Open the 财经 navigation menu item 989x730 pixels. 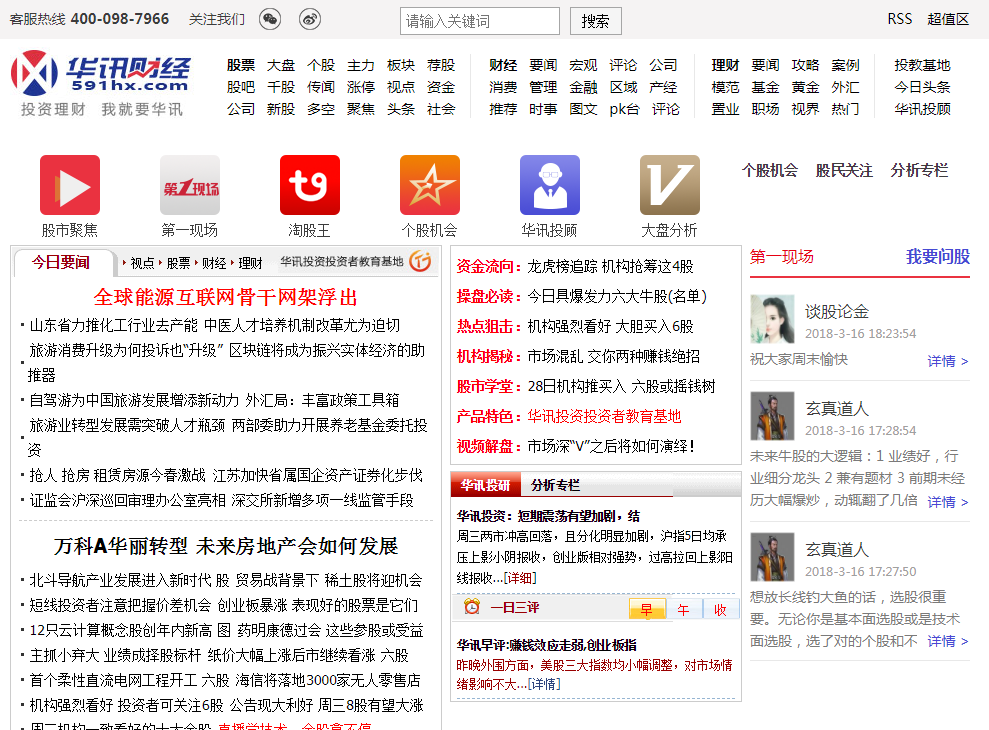(x=503, y=65)
